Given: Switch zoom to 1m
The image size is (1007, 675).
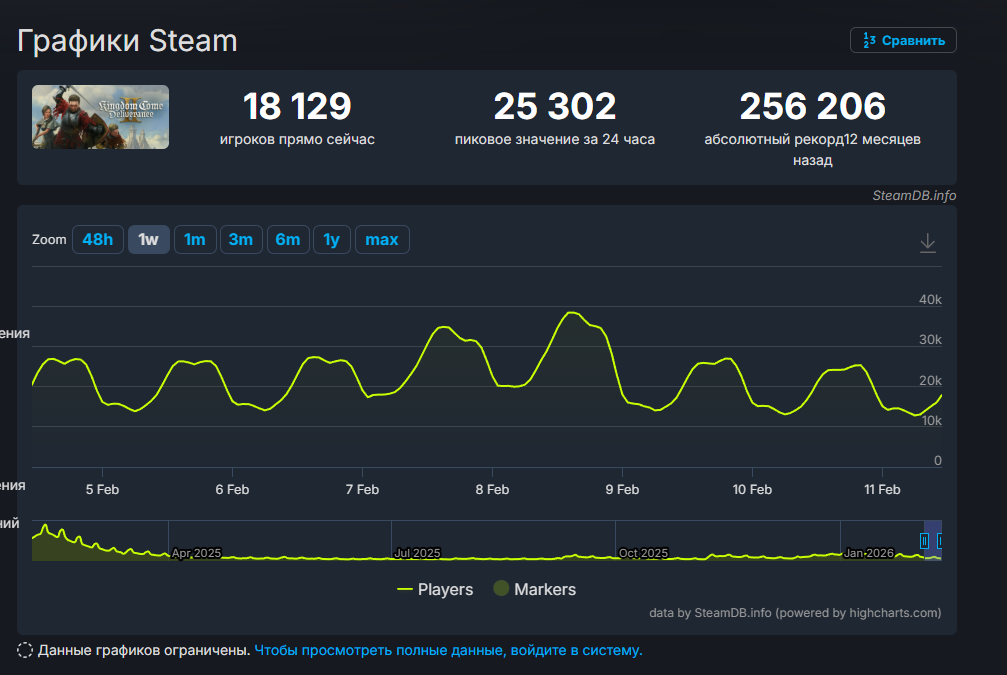Looking at the screenshot, I should [x=195, y=240].
